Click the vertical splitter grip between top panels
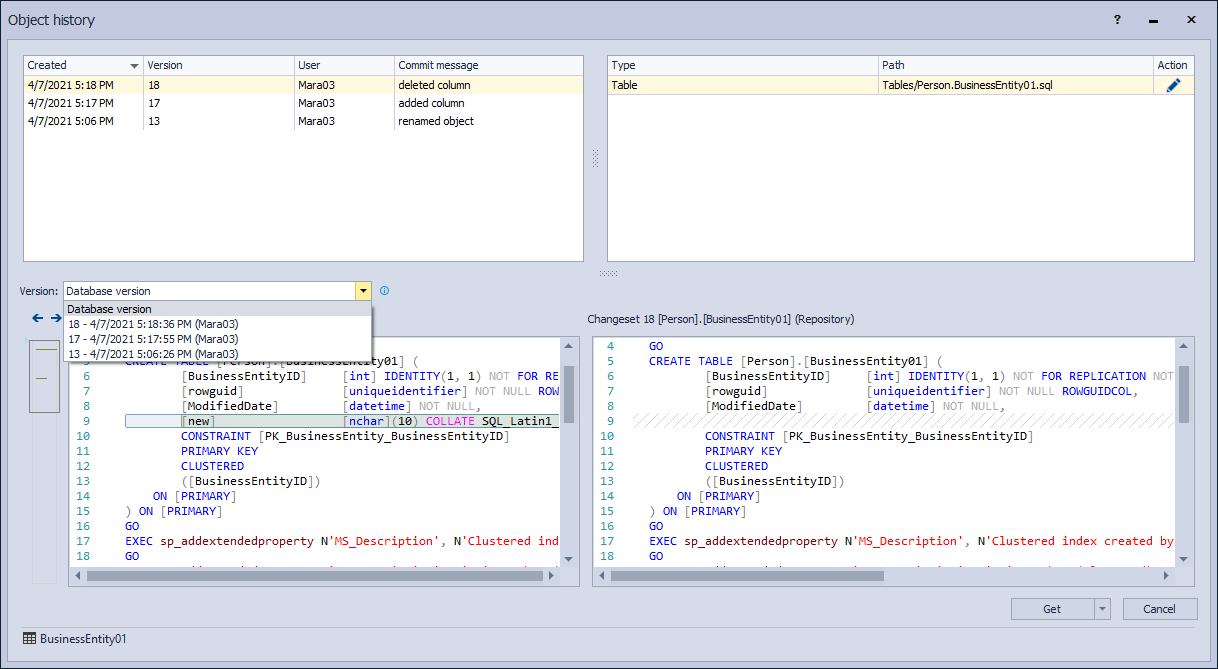The height and width of the screenshot is (669, 1218). [595, 158]
